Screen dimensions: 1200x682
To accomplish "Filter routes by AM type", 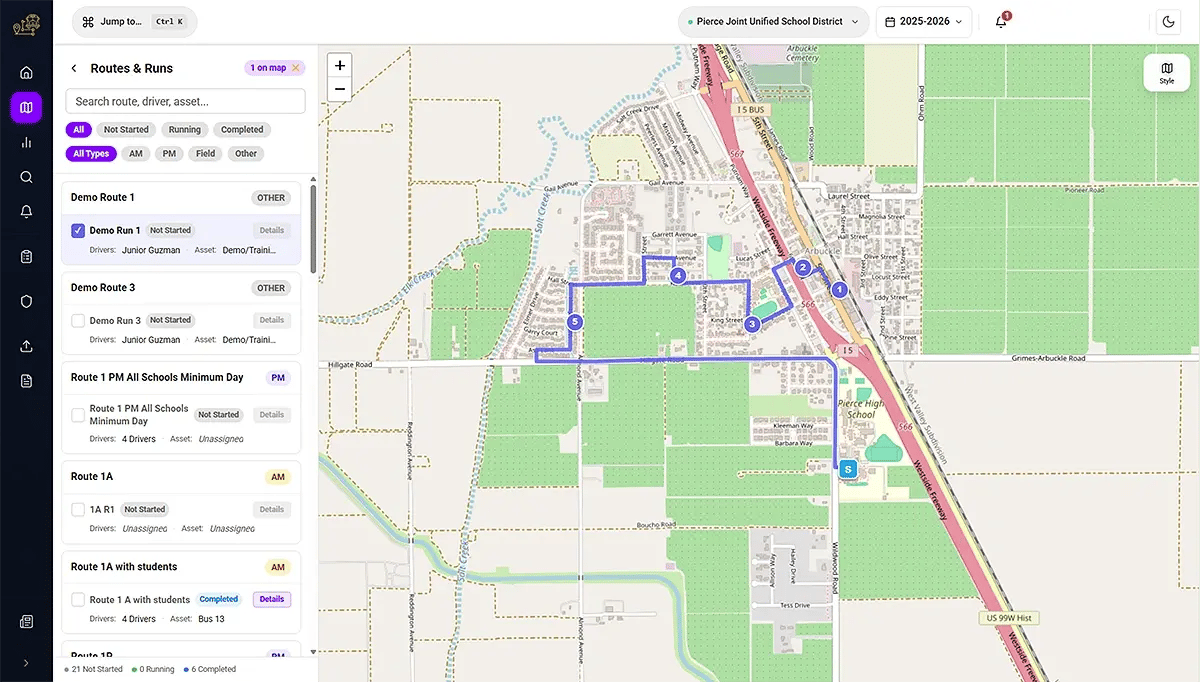I will pos(136,154).
